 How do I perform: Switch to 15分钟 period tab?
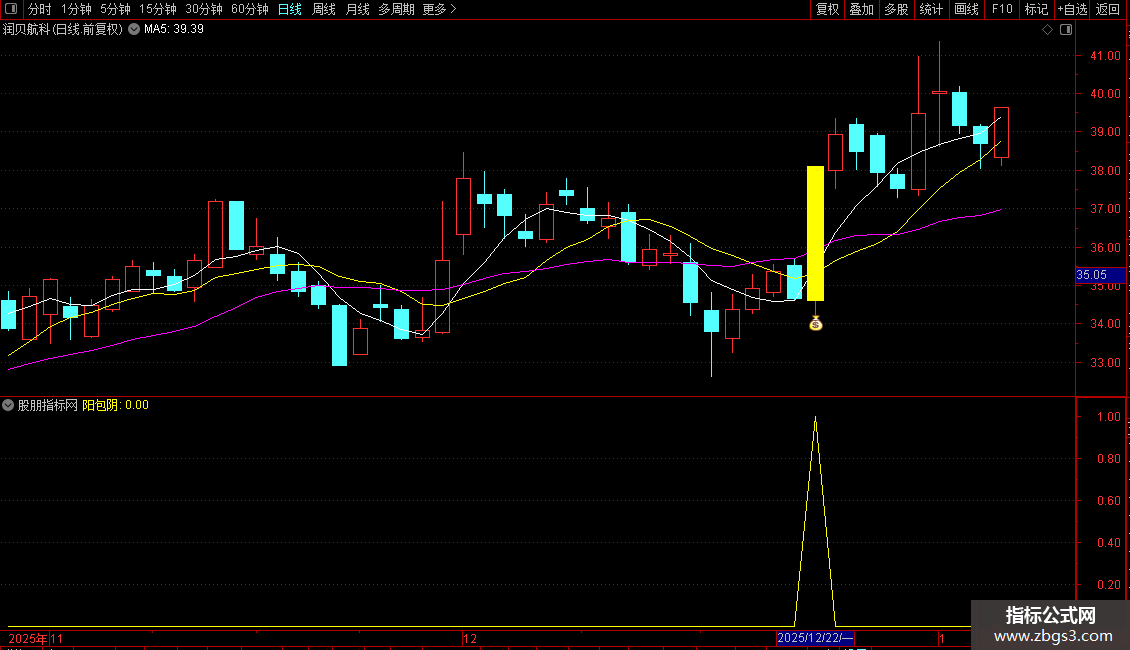click(158, 9)
